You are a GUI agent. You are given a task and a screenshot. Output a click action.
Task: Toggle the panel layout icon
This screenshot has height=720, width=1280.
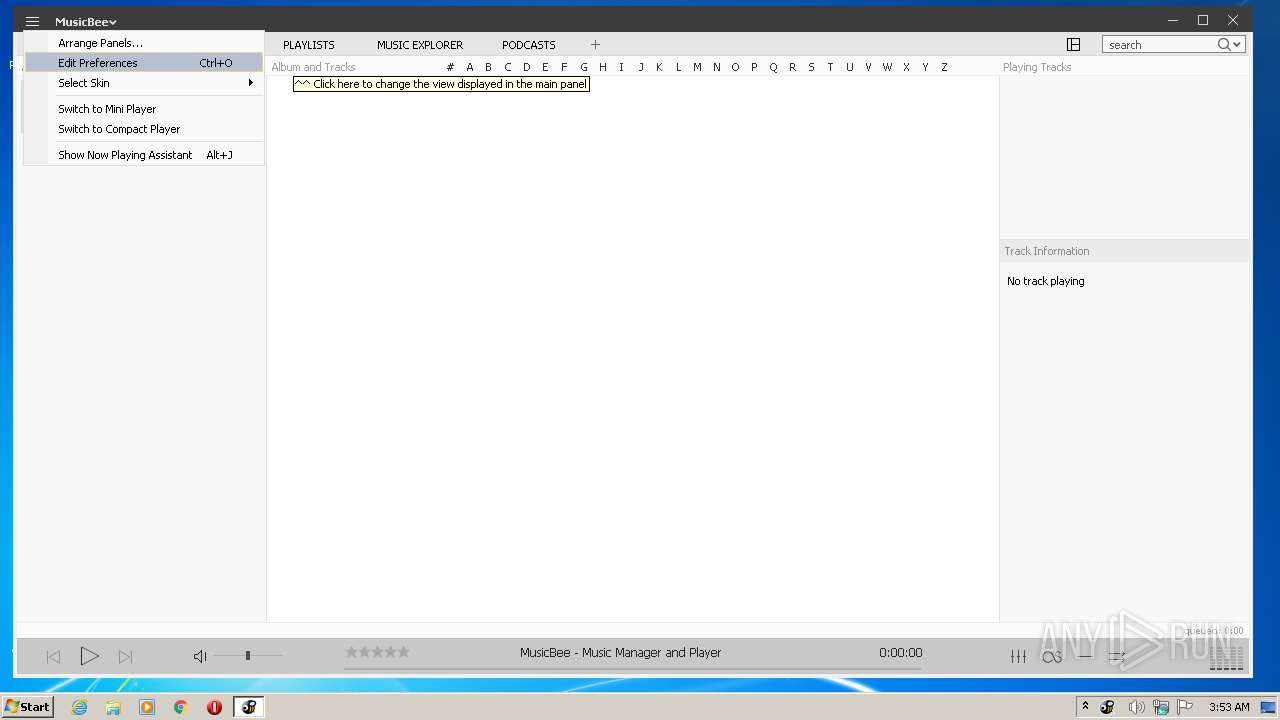(x=1073, y=45)
